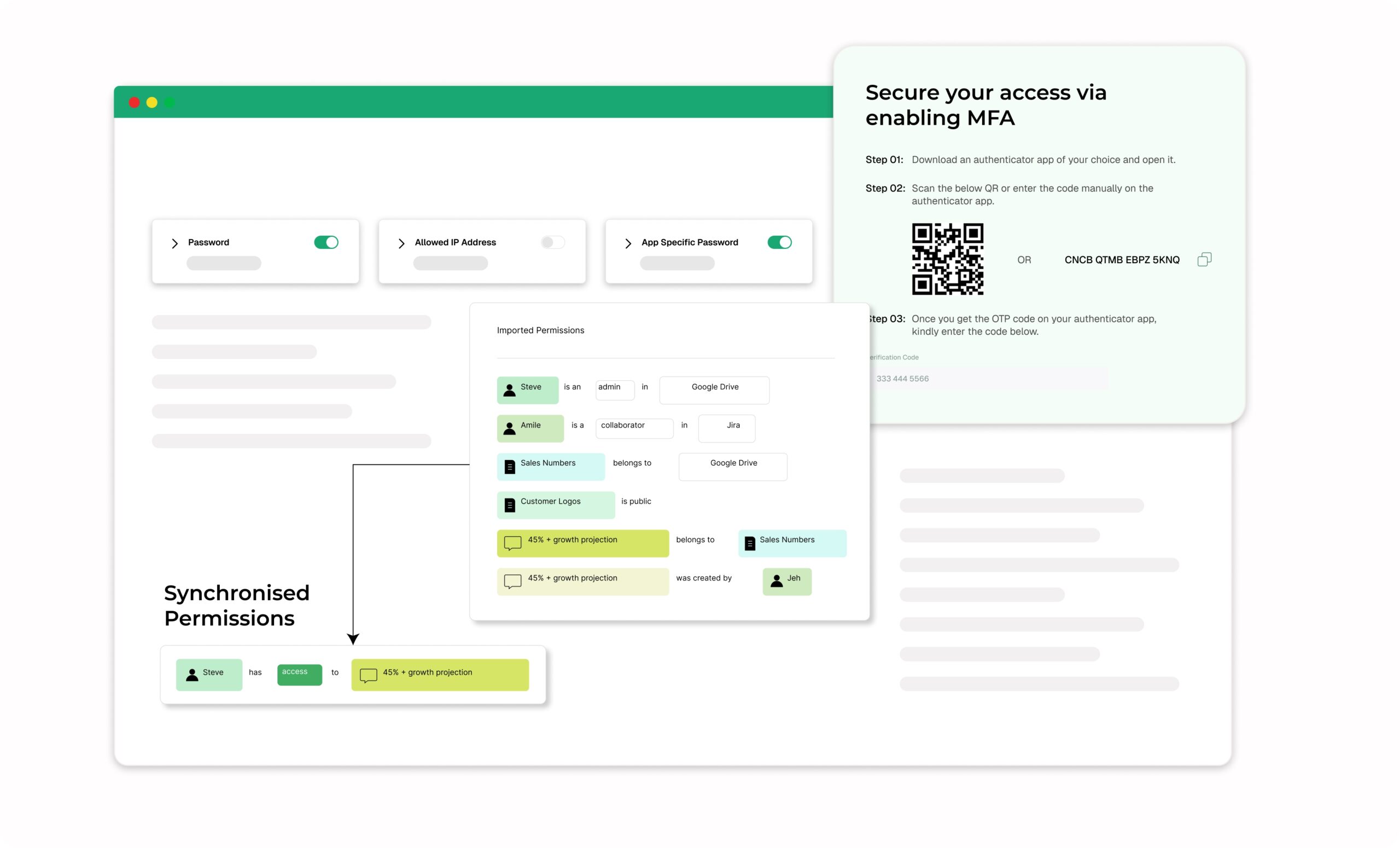
Task: Click the document icon on the right-hand Sales Numbers tag
Action: [749, 543]
